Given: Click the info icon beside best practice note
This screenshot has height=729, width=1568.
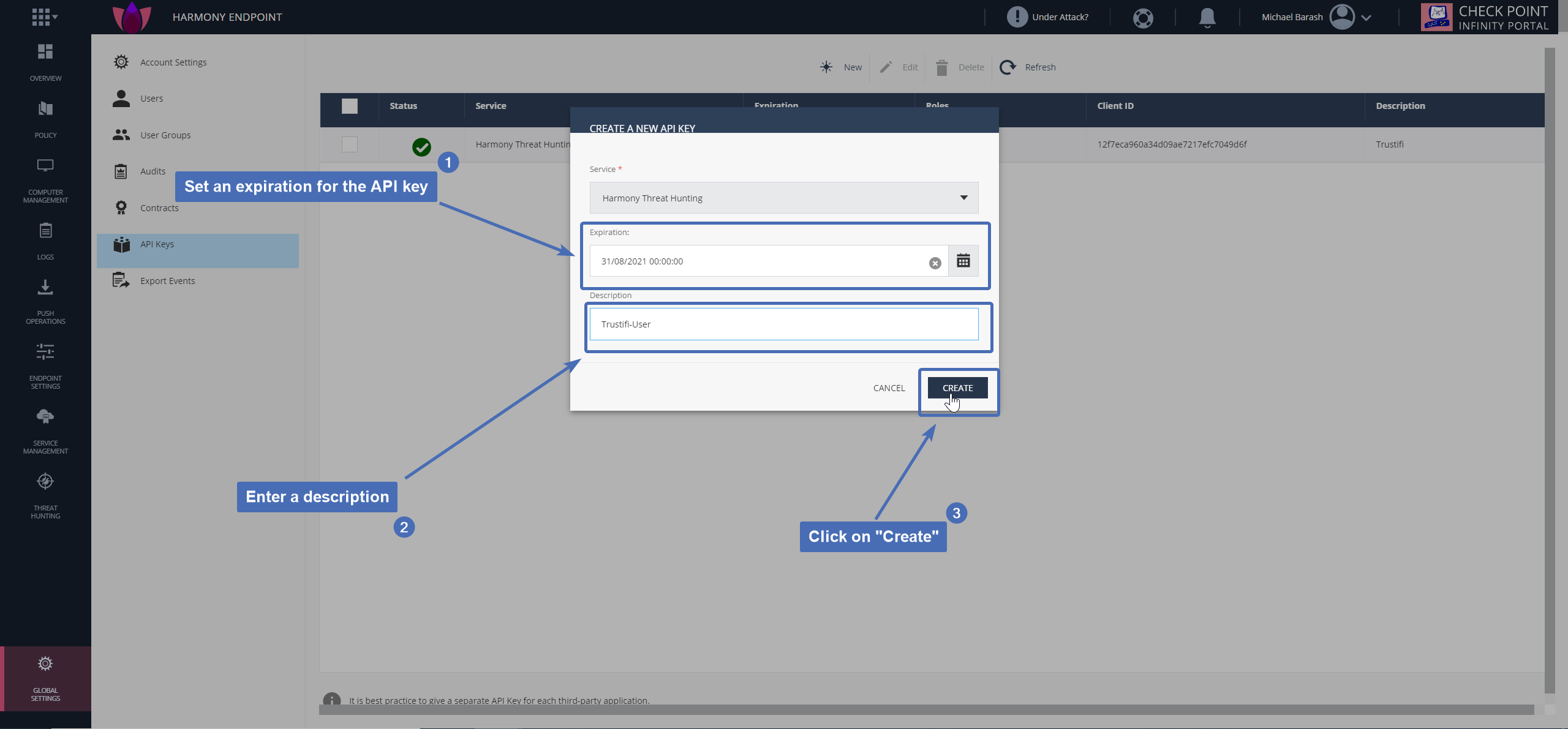Looking at the screenshot, I should pyautogui.click(x=332, y=700).
